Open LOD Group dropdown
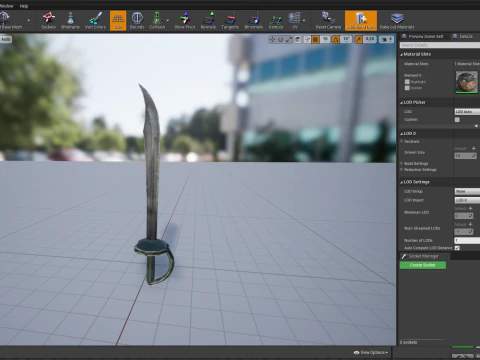This screenshot has height=360, width=480. click(467, 191)
